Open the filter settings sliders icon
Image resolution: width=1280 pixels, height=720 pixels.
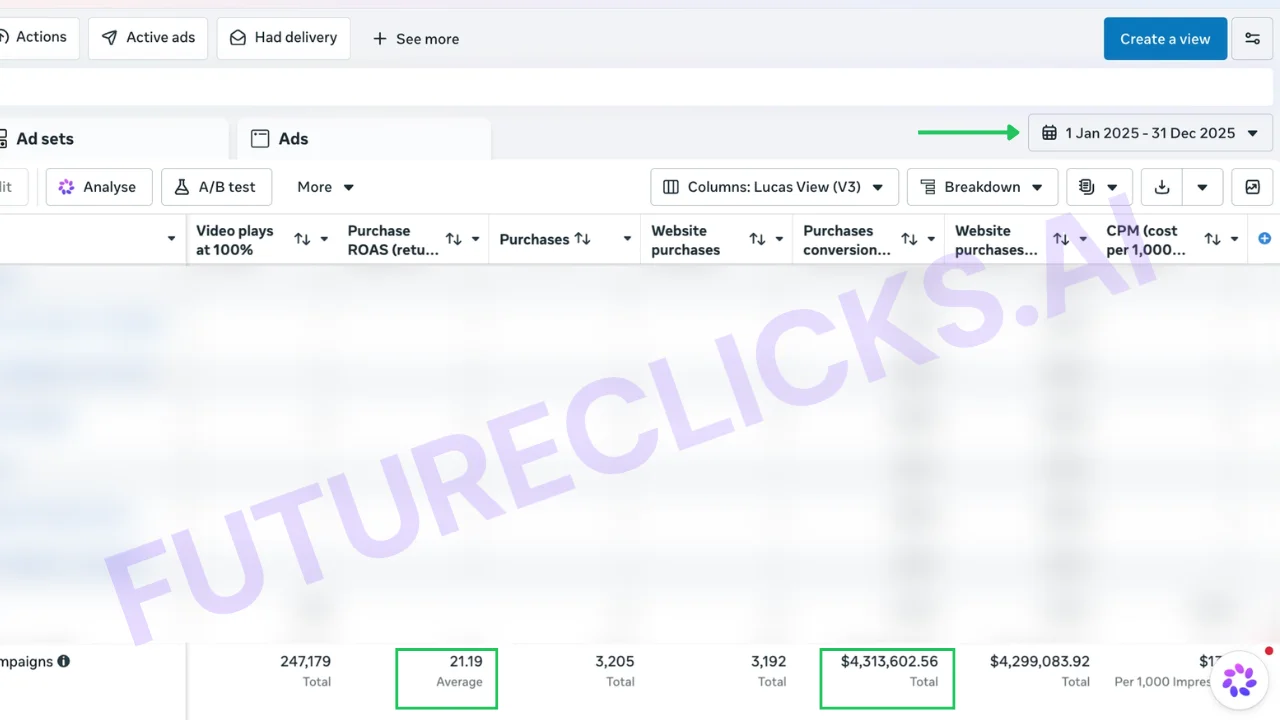point(1252,39)
